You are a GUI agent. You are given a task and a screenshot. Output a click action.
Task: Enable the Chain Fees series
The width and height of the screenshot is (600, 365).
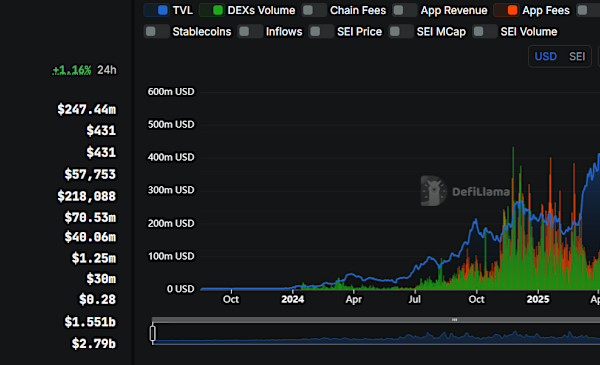click(314, 10)
